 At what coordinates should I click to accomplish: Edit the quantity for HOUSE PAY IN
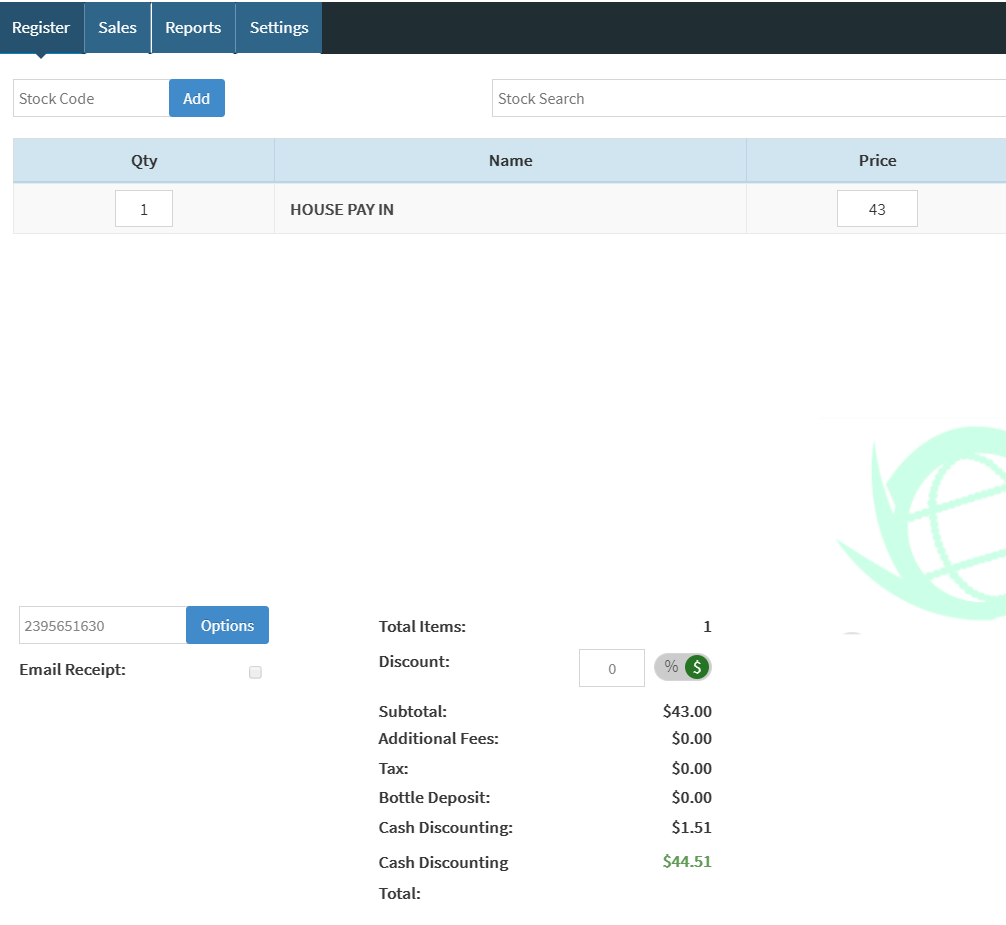click(143, 208)
